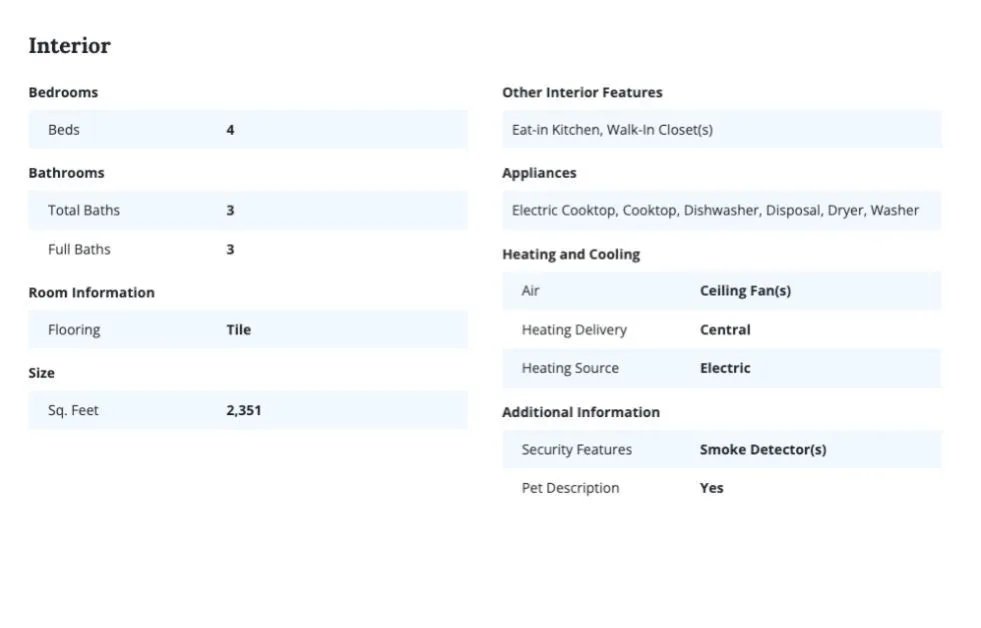Click Eat-in Kitchen, Walk-In Closet(s) text
The width and height of the screenshot is (981, 628).
pyautogui.click(x=612, y=130)
